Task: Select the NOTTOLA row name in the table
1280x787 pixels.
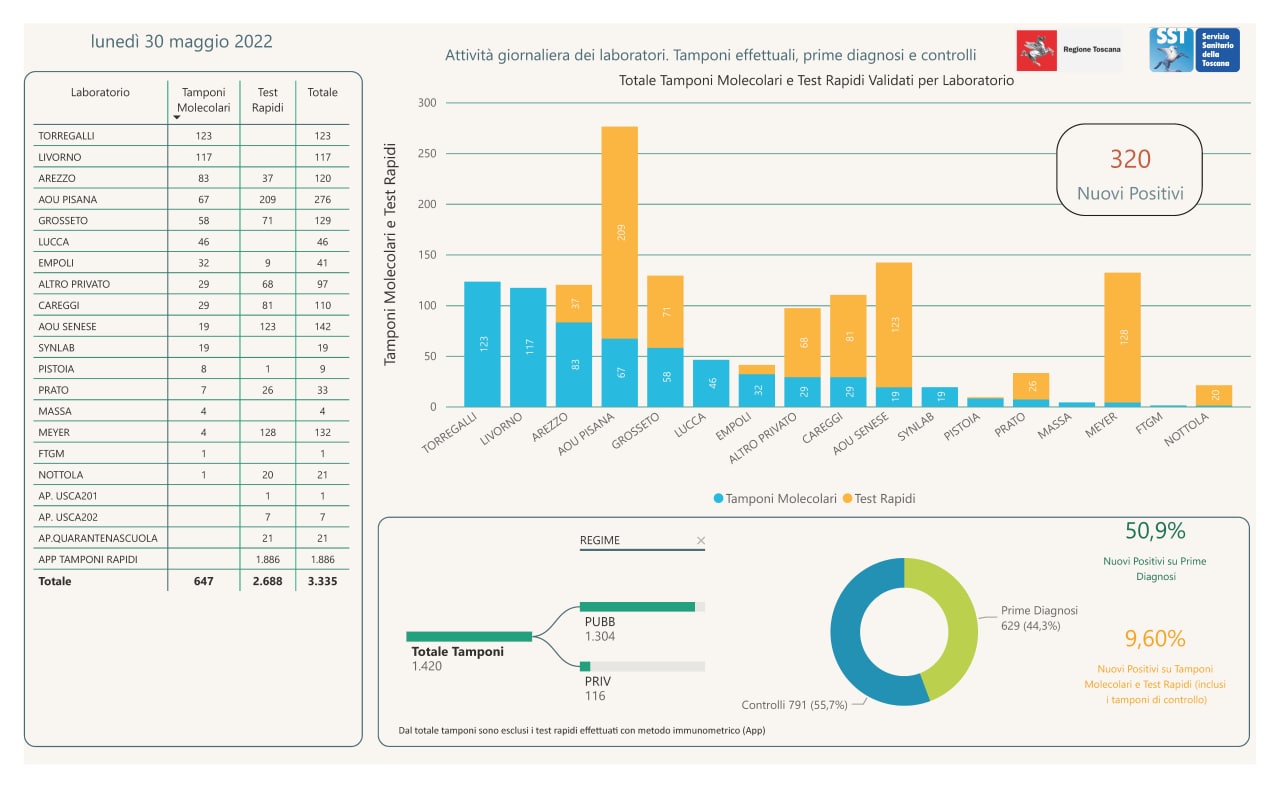Action: 60,475
